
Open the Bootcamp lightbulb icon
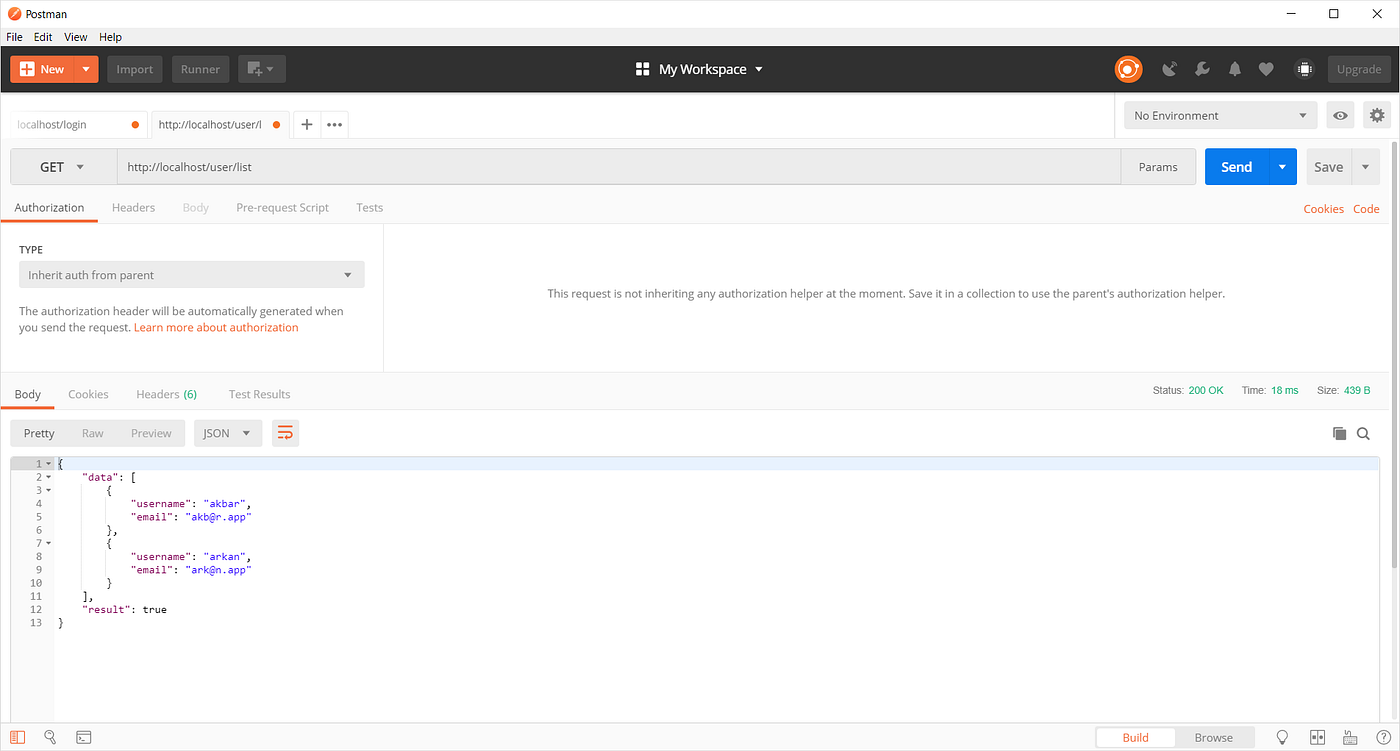1282,737
